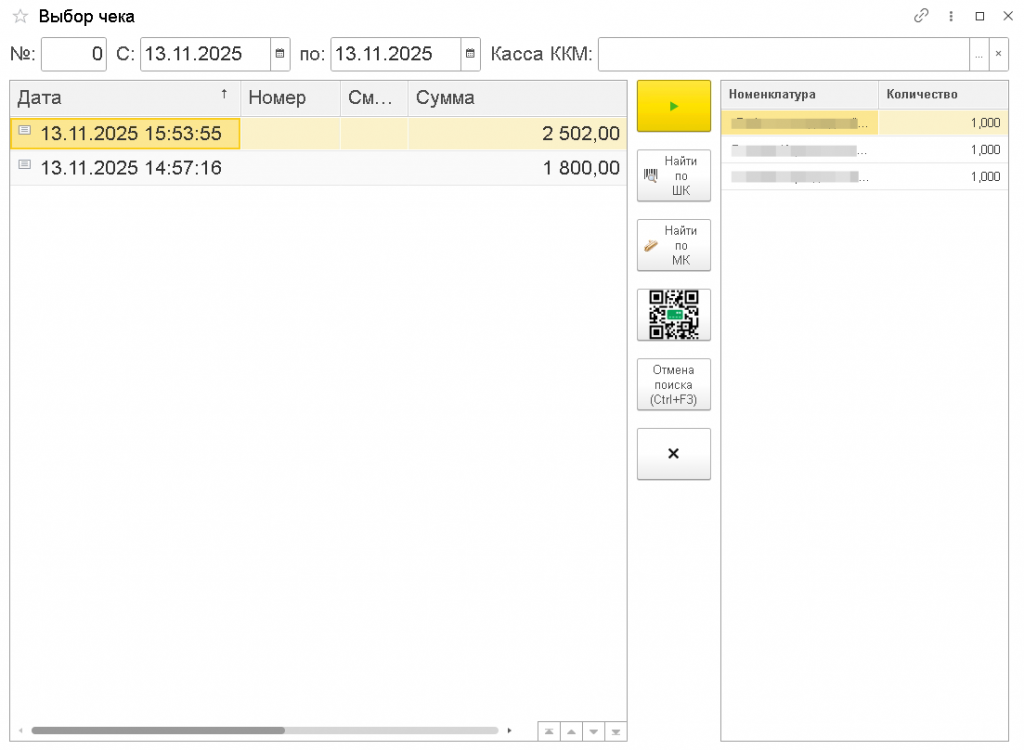Open the calendar picker for the end date
The width and height of the screenshot is (1024, 750).
(470, 54)
